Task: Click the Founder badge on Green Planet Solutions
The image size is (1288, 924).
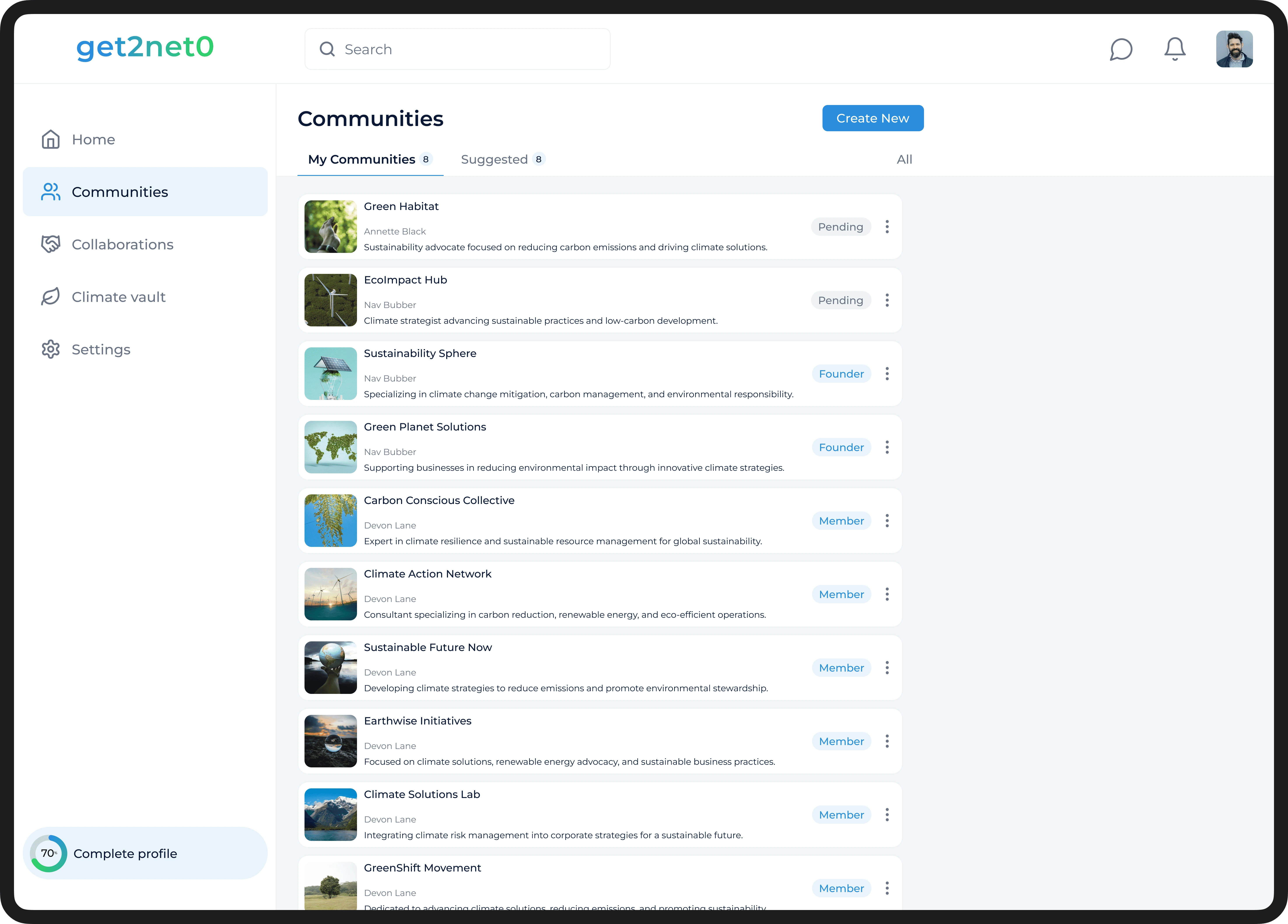Action: 841,448
